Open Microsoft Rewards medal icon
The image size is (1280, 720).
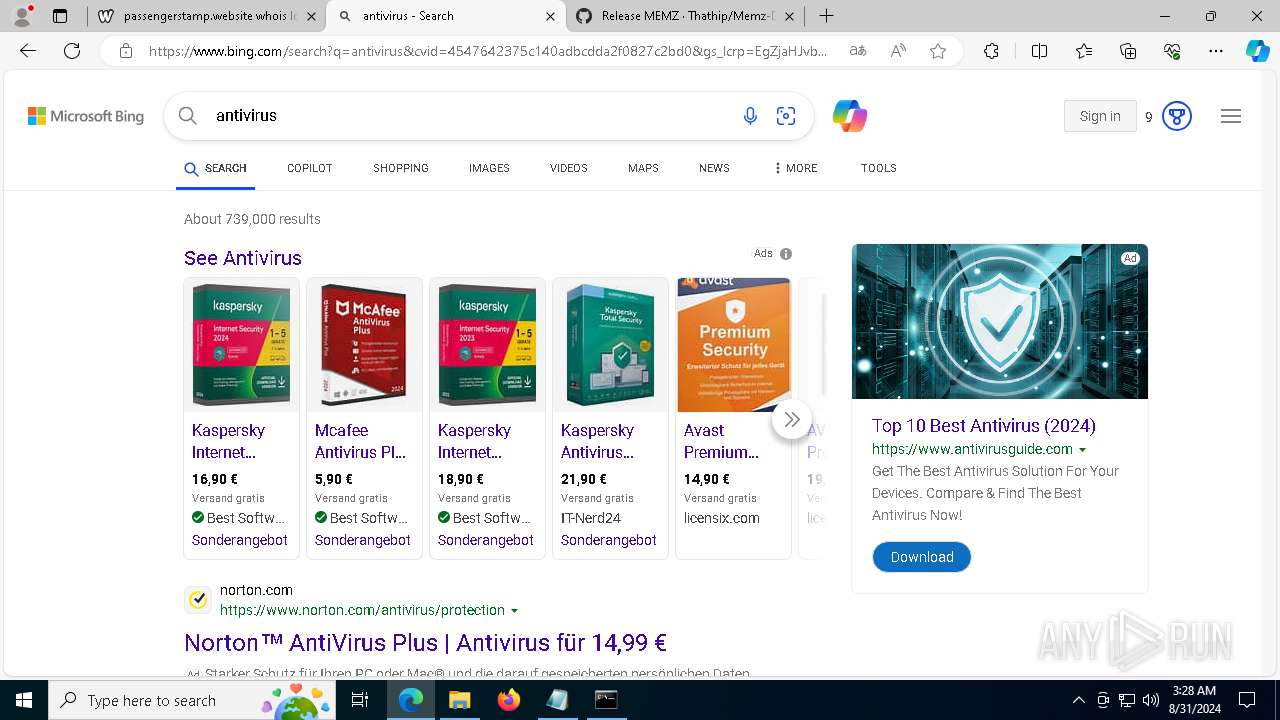(1177, 117)
